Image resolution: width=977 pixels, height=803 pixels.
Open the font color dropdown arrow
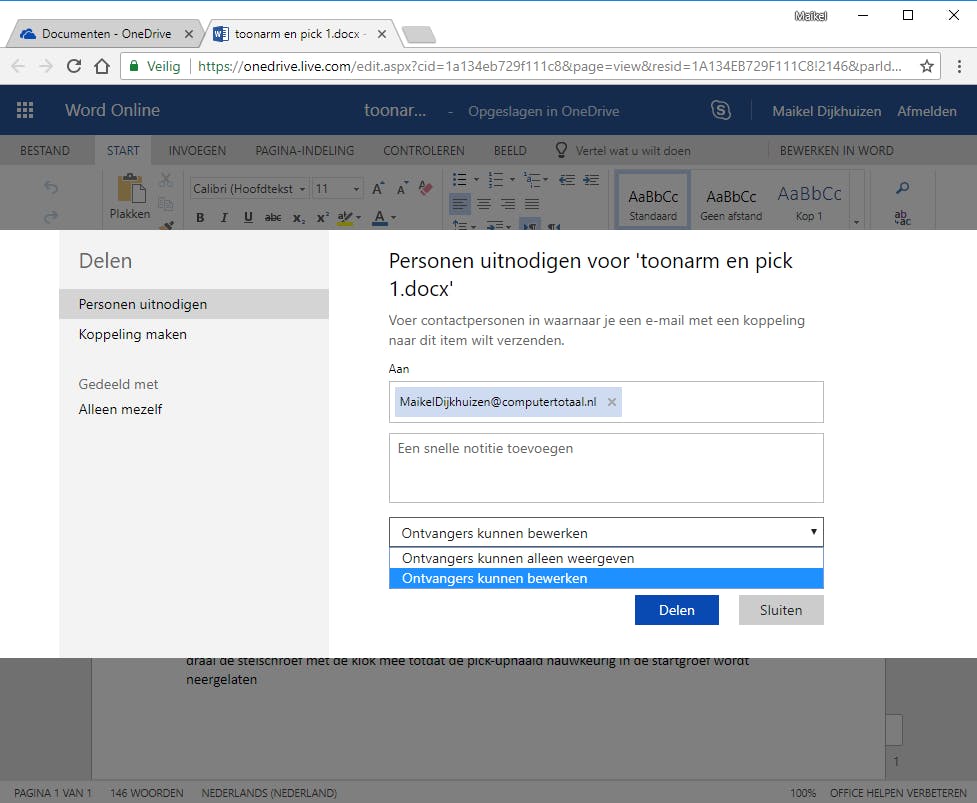pyautogui.click(x=393, y=217)
